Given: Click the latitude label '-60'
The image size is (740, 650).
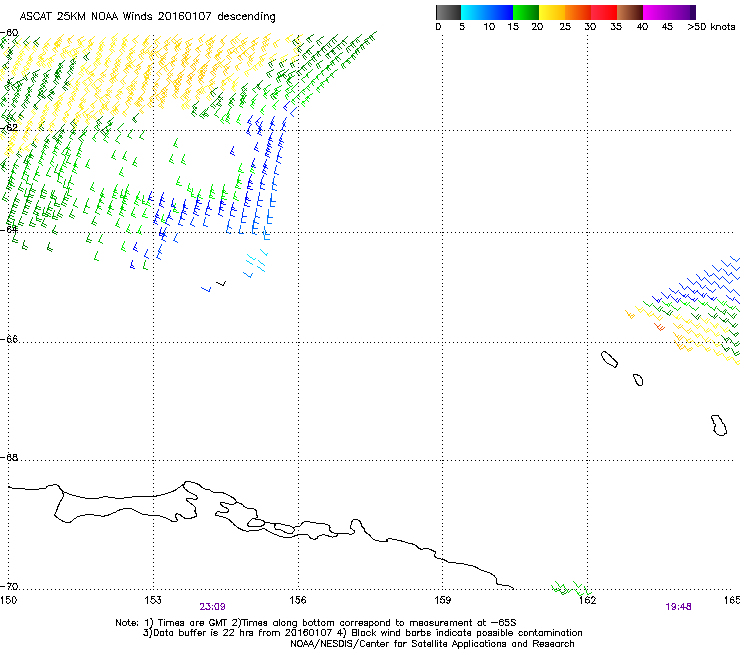Looking at the screenshot, I should (10, 33).
